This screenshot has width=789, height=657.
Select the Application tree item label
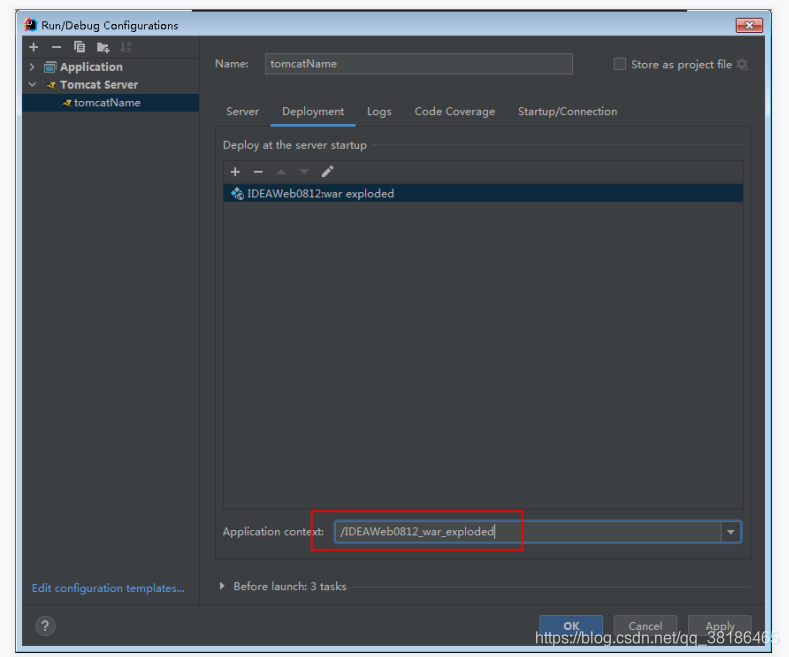tap(91, 67)
